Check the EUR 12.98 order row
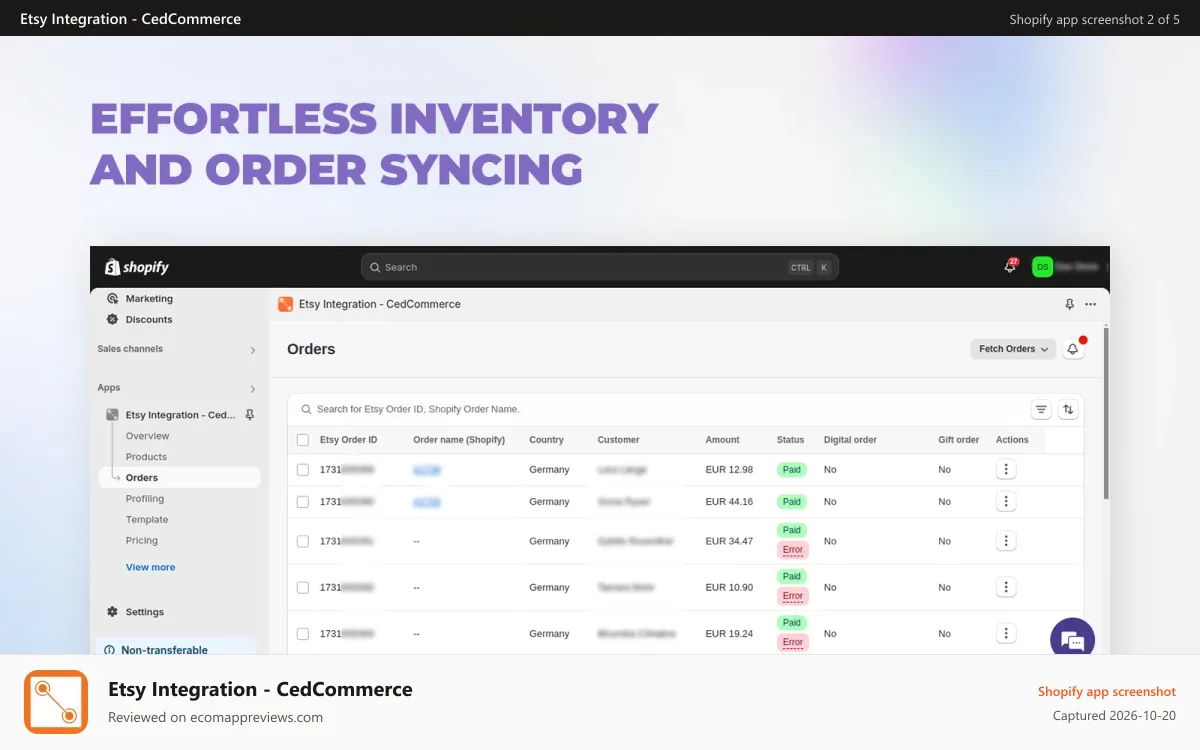The height and width of the screenshot is (750, 1200). click(x=303, y=470)
